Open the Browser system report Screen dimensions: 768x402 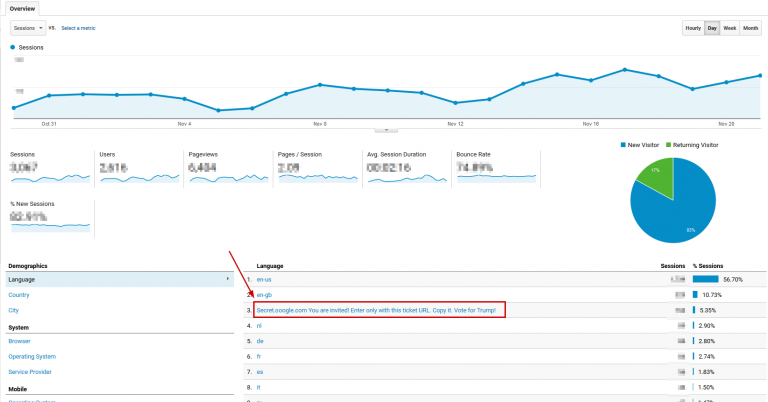click(x=20, y=341)
